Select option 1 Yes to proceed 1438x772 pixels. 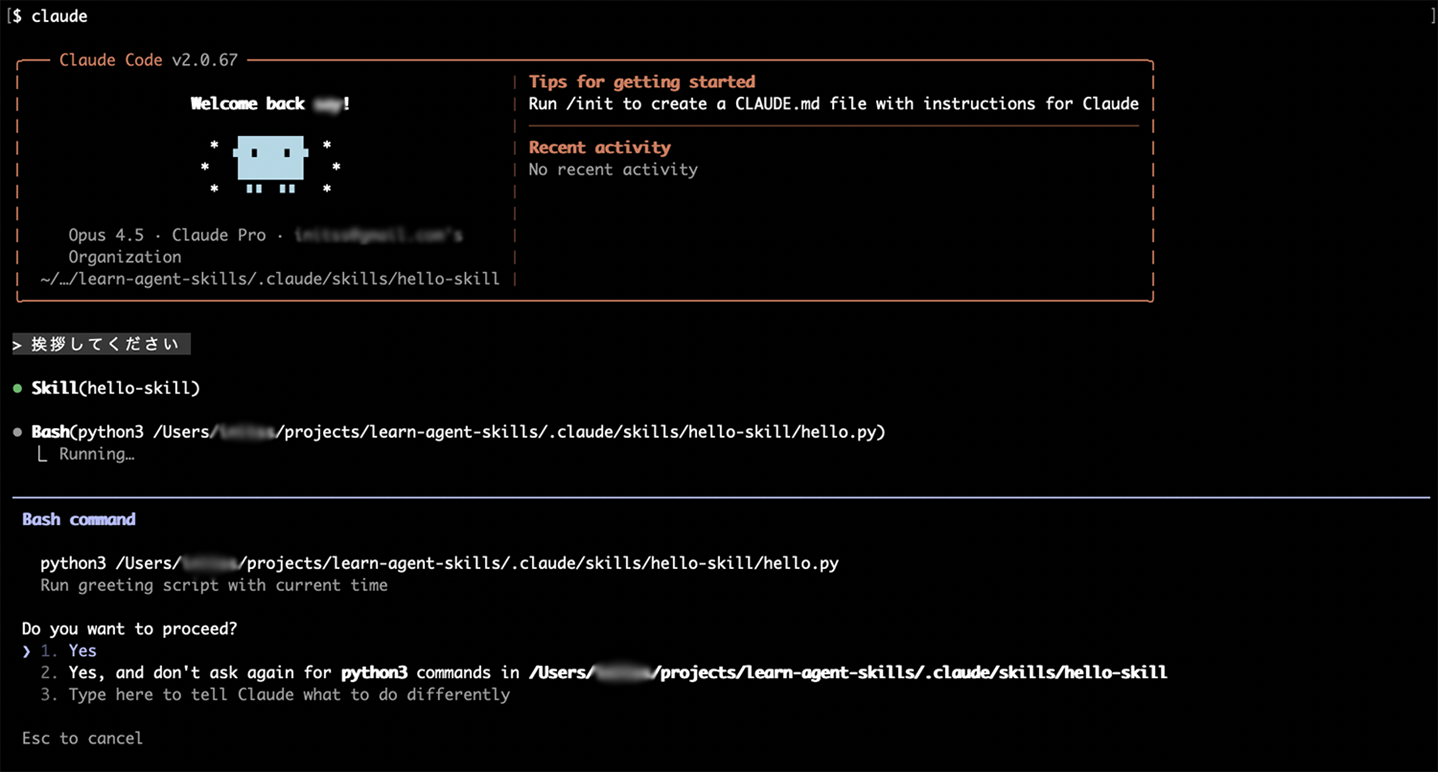(x=82, y=650)
